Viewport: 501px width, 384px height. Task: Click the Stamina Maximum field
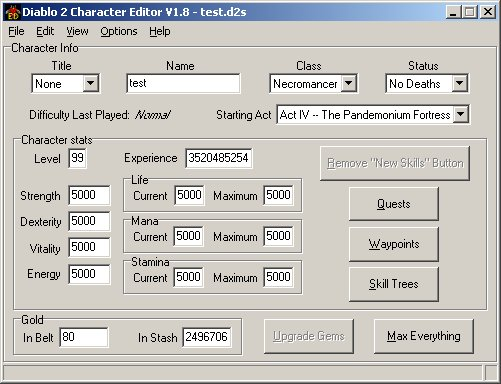click(278, 277)
